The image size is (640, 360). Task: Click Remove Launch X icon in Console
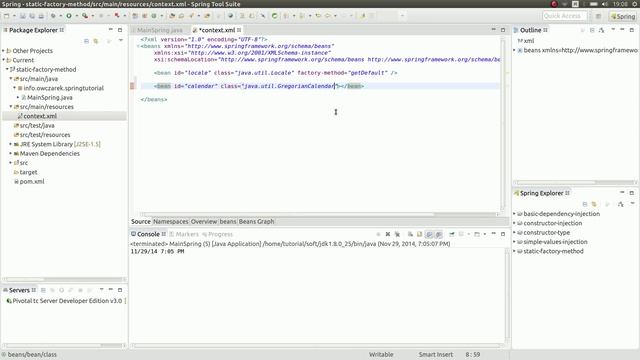coord(388,234)
